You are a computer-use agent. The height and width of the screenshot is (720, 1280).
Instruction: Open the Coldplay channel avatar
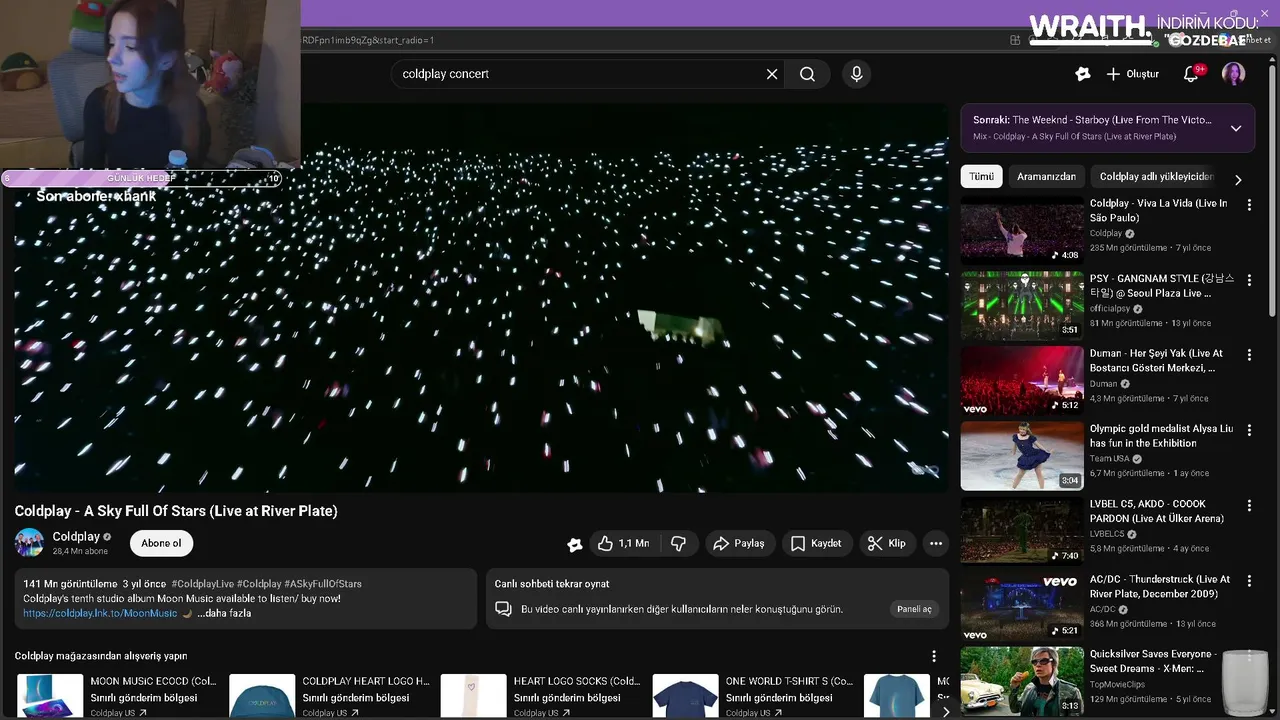tap(29, 542)
